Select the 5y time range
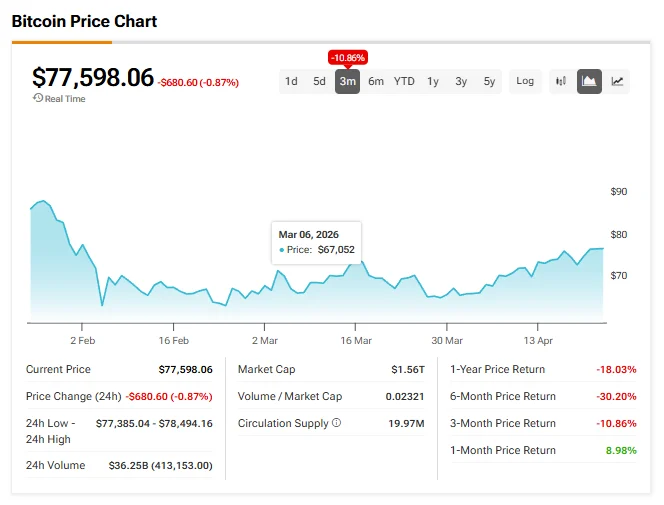 [x=489, y=81]
